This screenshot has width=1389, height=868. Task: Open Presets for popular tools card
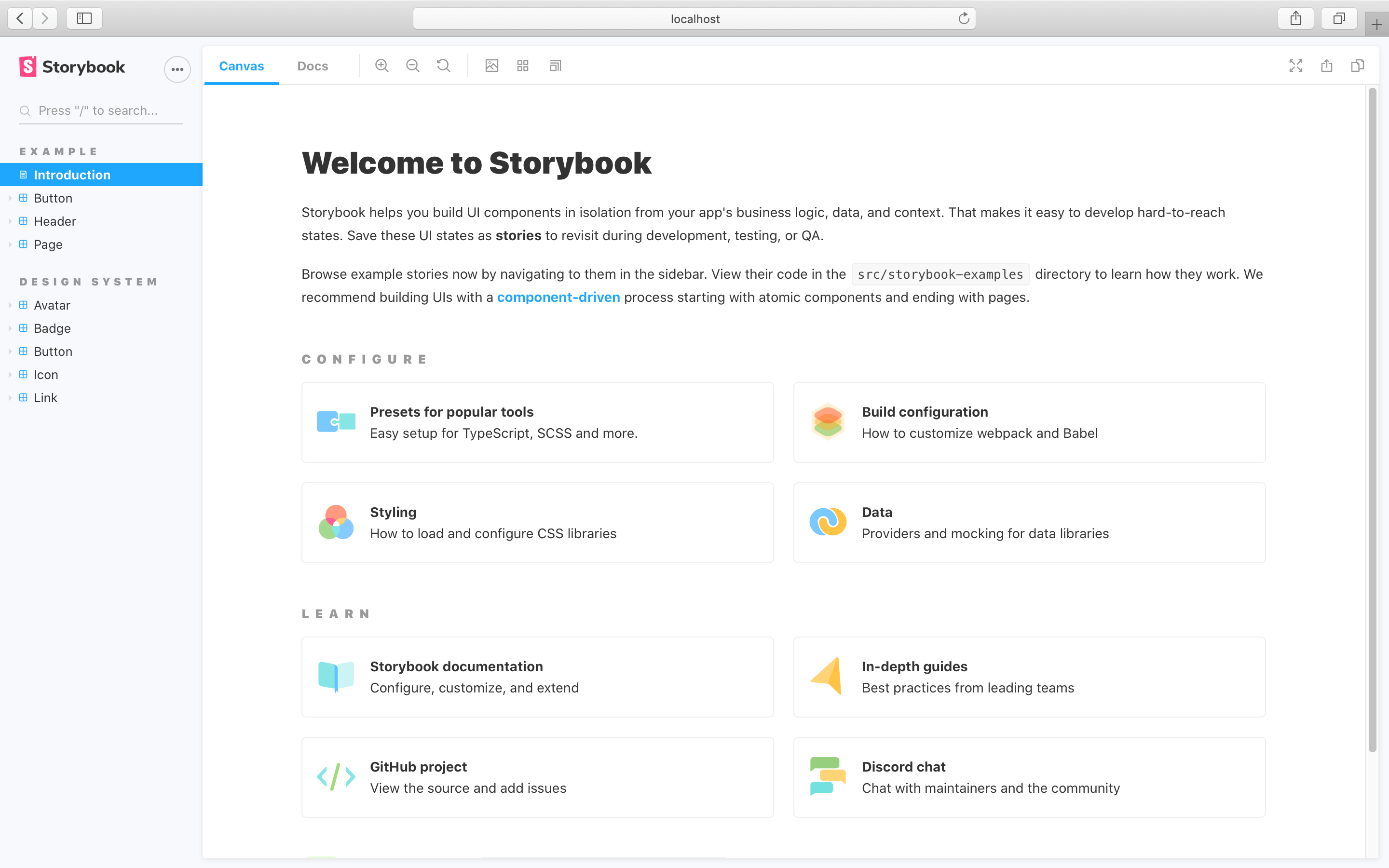pos(538,422)
